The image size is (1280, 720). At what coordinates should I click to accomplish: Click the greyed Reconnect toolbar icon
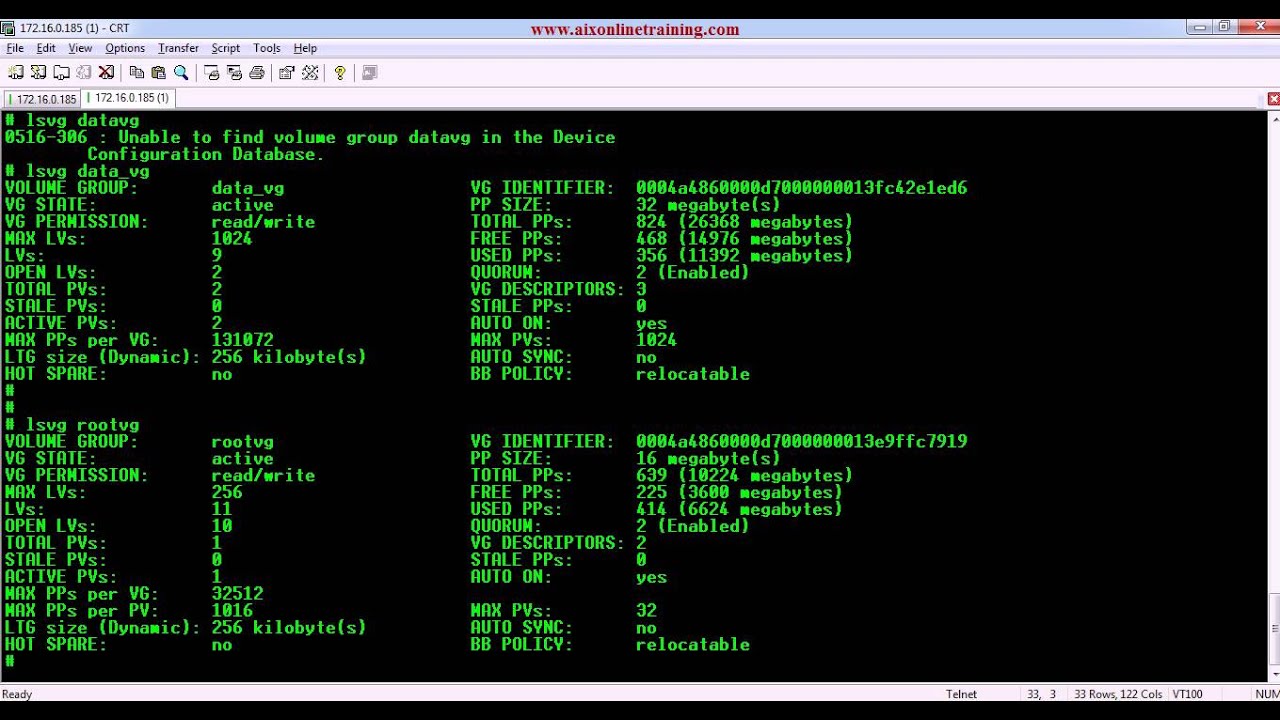(x=84, y=72)
